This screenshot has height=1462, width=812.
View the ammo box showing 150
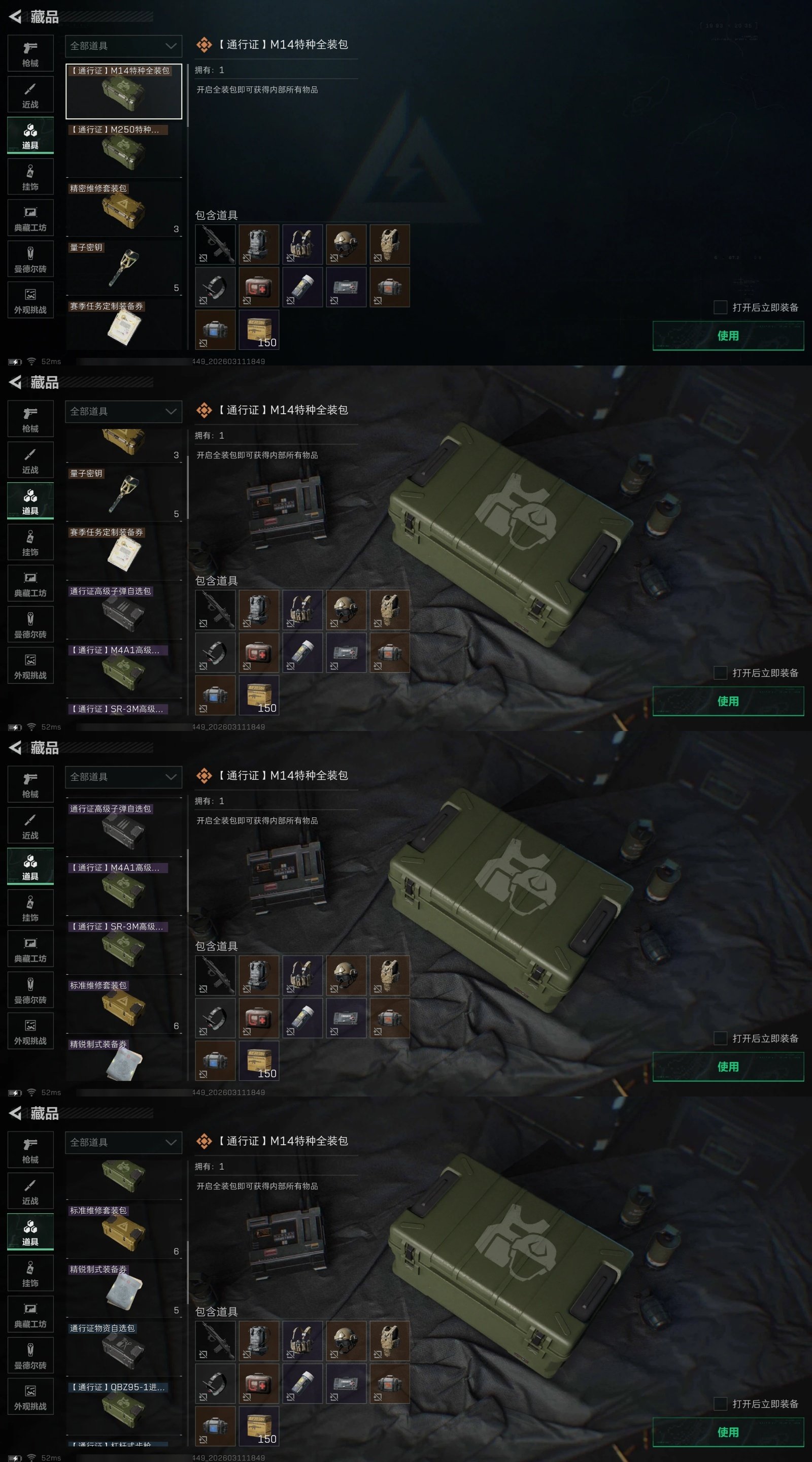tap(259, 329)
